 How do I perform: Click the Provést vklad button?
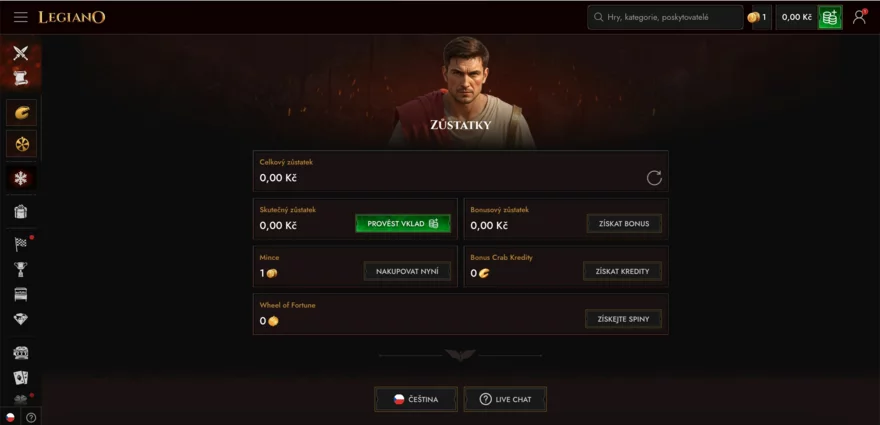click(403, 224)
